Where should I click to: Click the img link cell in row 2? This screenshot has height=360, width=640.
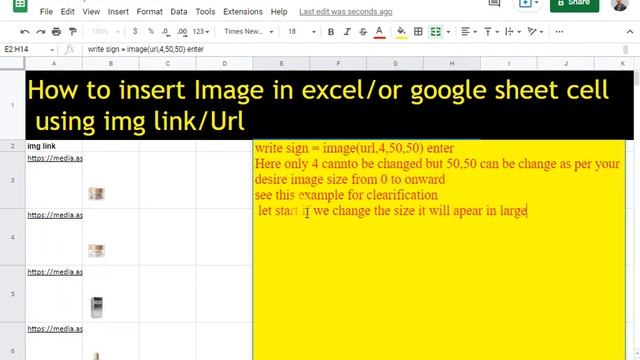tap(54, 146)
